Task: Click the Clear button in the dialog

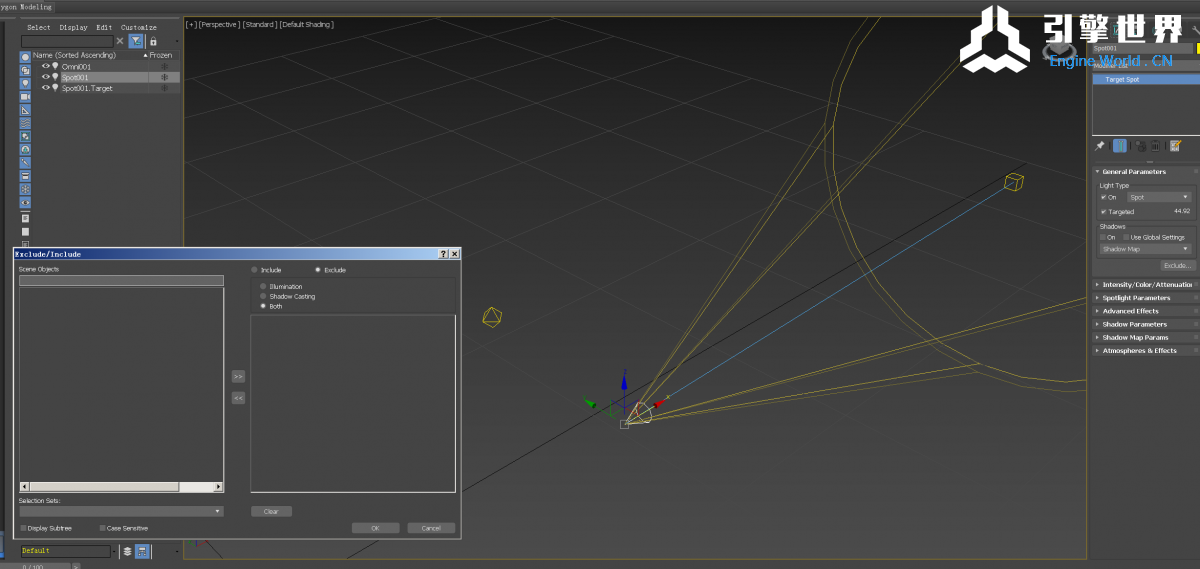Action: [271, 511]
